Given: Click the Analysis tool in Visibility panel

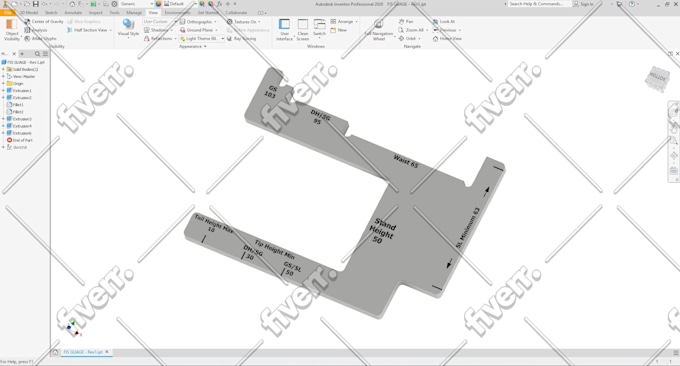Looking at the screenshot, I should (36, 30).
